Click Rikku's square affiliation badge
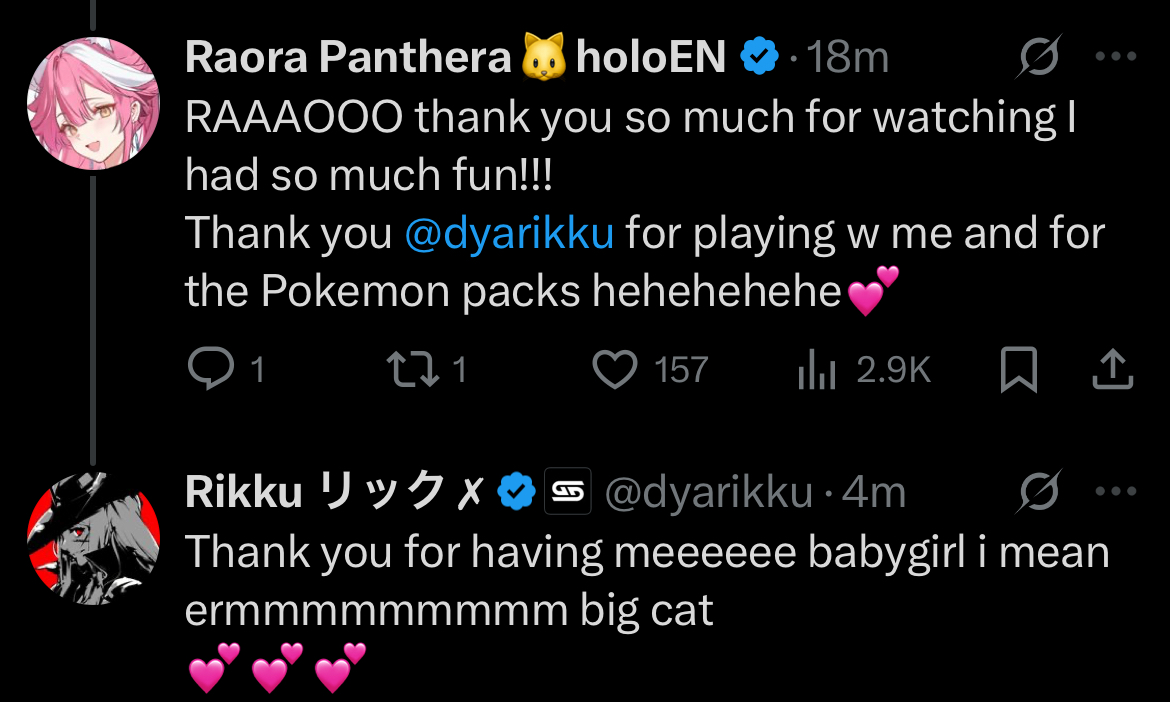1170x702 pixels. coord(567,492)
